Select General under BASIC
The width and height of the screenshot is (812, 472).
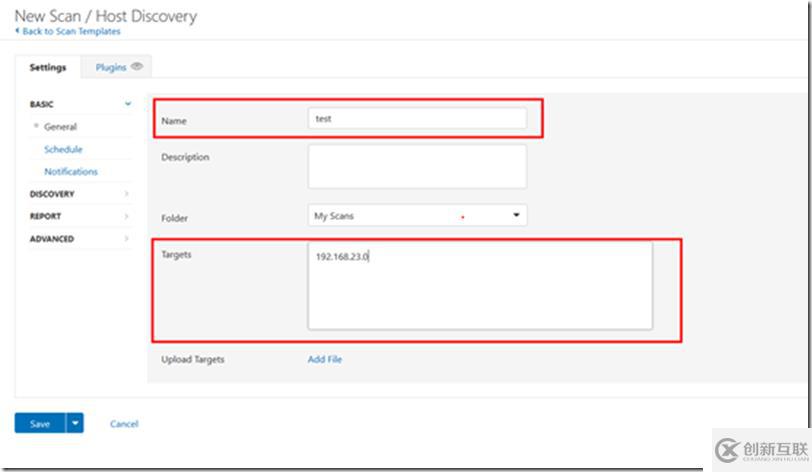click(x=60, y=127)
